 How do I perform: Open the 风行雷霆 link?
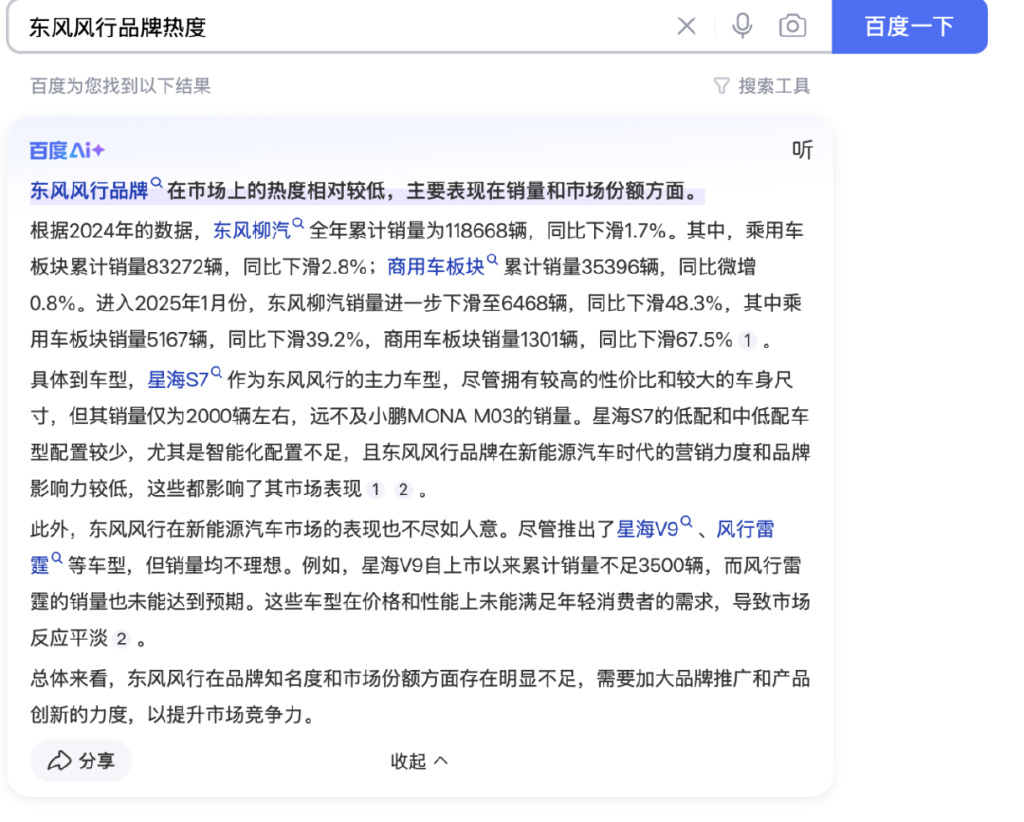pos(745,529)
